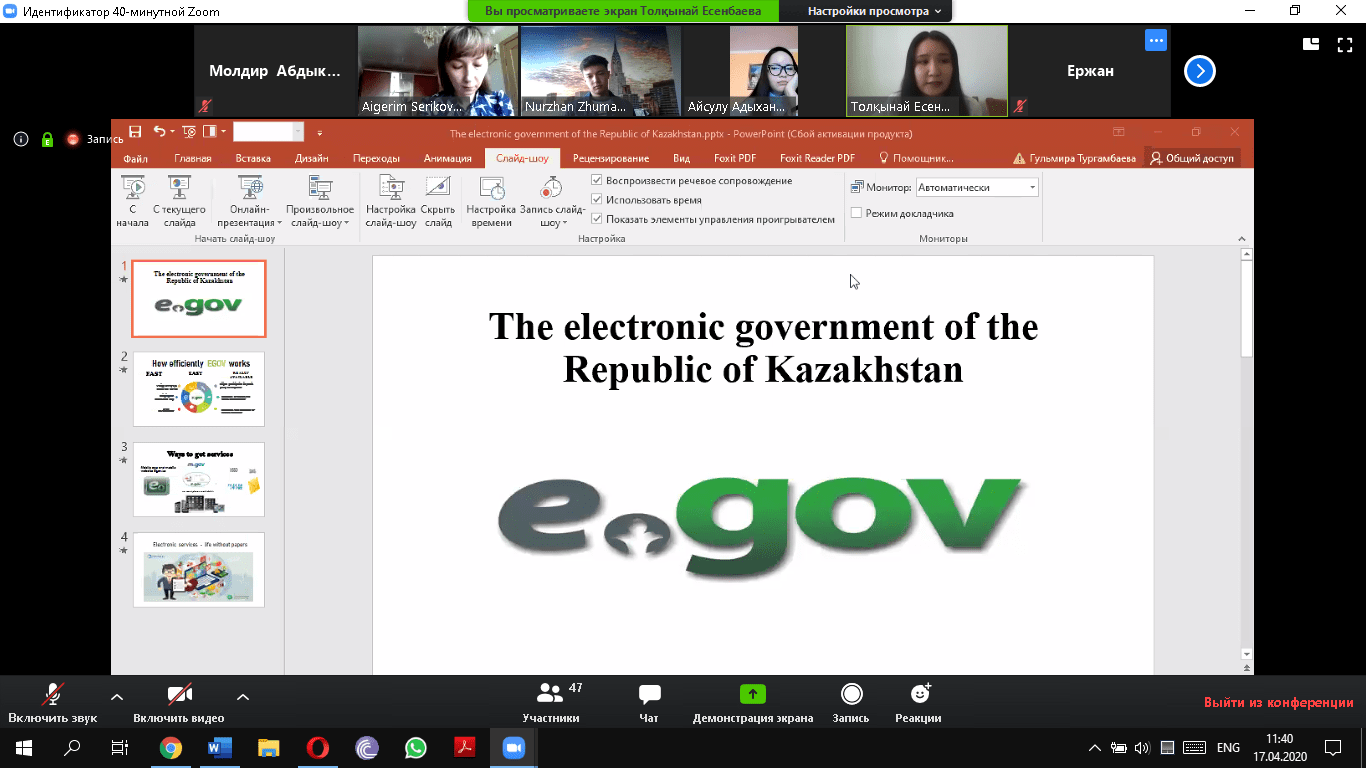Viewport: 1366px width, 768px height.
Task: Open slideshow setup (Настройка слайд-шоу)
Action: coord(391,201)
